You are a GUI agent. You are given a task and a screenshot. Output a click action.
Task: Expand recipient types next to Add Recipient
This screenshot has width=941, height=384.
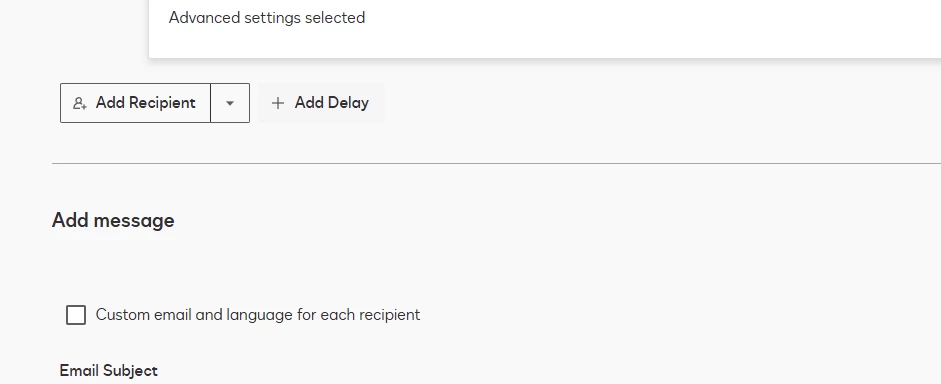click(230, 103)
